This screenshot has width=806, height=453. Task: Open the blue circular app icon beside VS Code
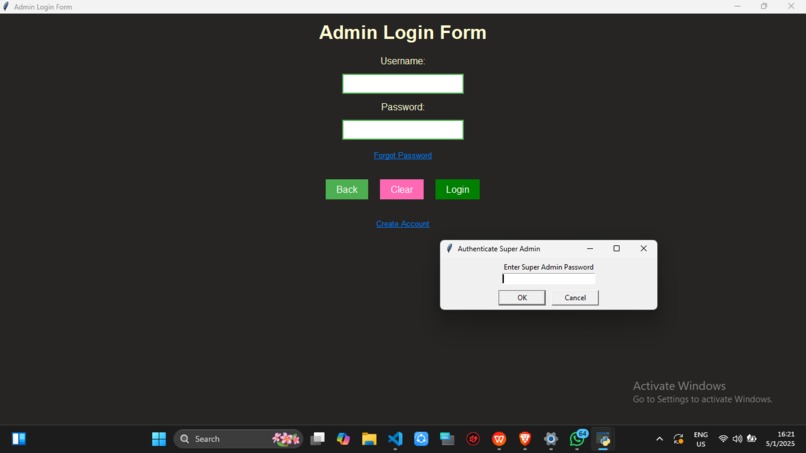(421, 439)
